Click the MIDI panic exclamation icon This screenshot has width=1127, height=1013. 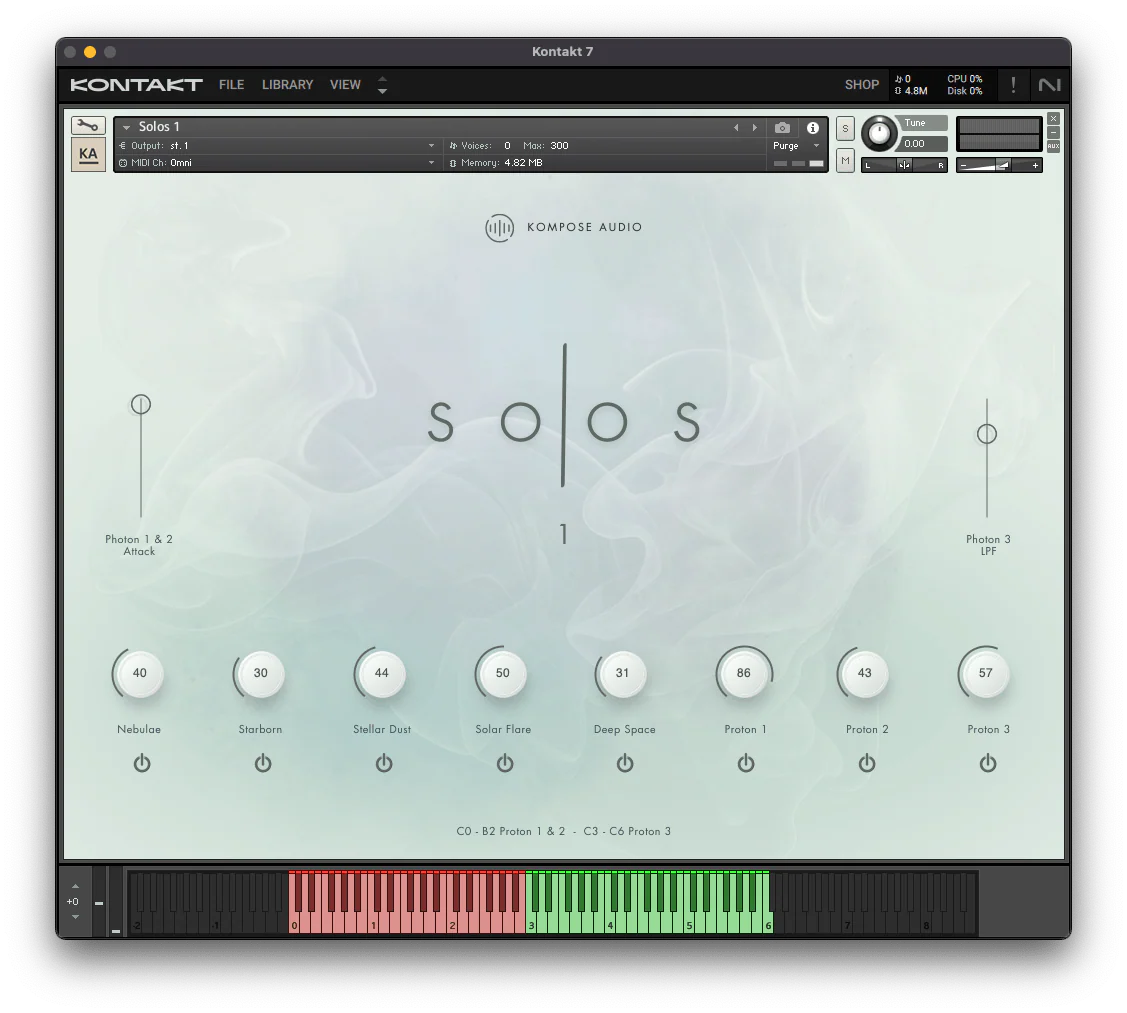point(1013,85)
